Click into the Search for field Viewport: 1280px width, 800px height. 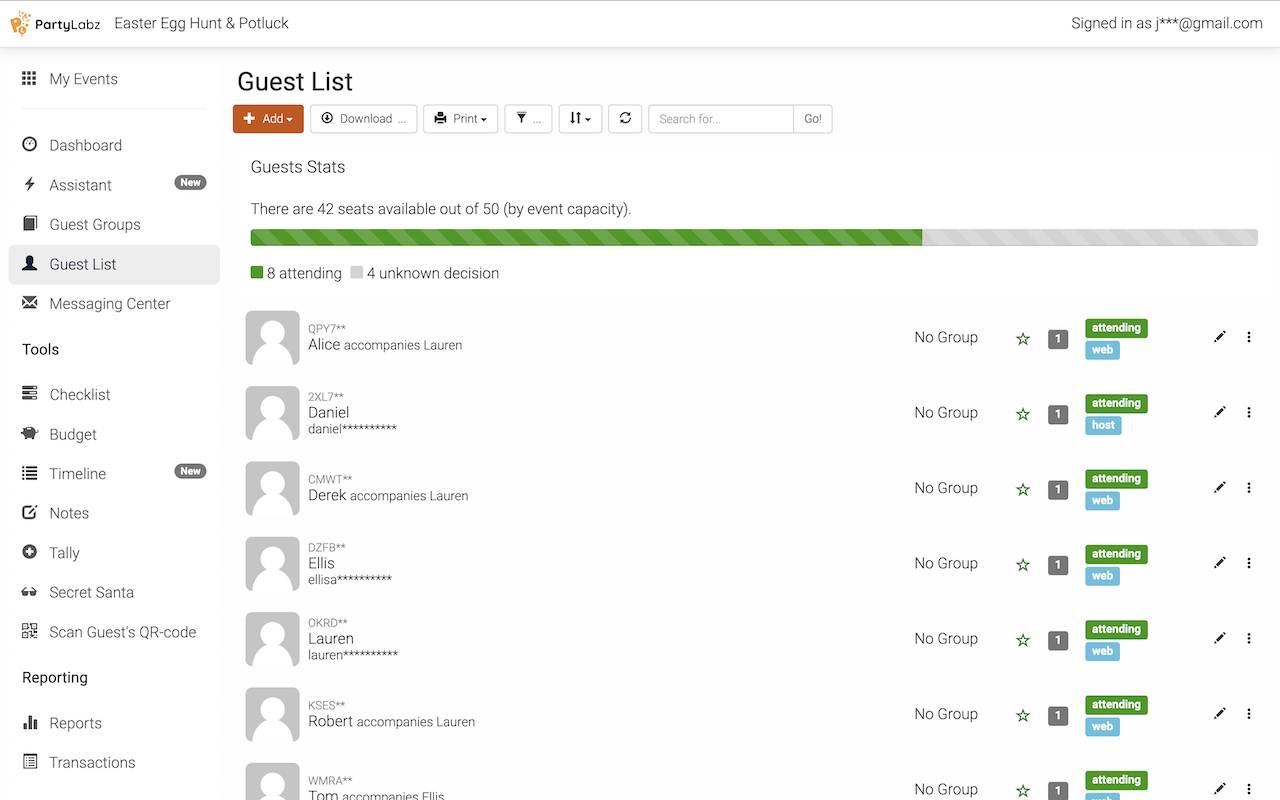click(721, 119)
